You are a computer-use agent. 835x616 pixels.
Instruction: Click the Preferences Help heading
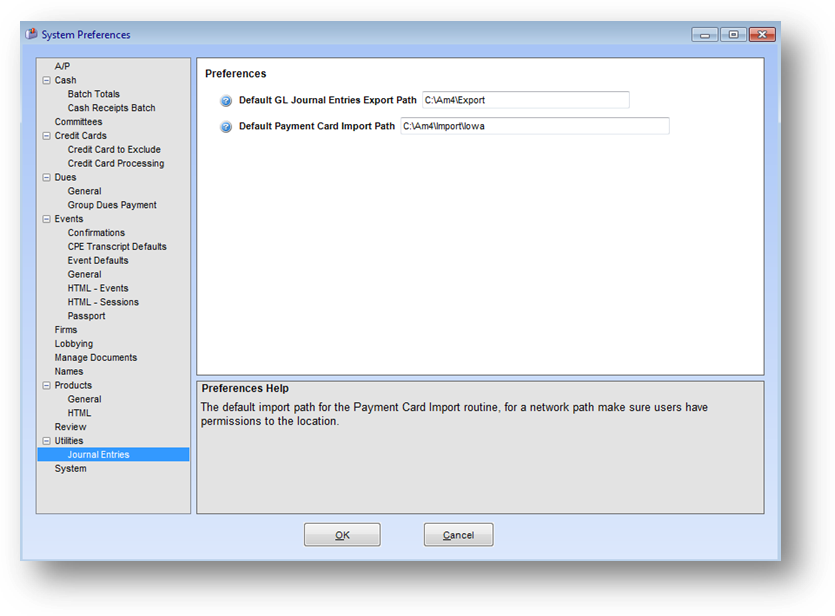(x=245, y=388)
